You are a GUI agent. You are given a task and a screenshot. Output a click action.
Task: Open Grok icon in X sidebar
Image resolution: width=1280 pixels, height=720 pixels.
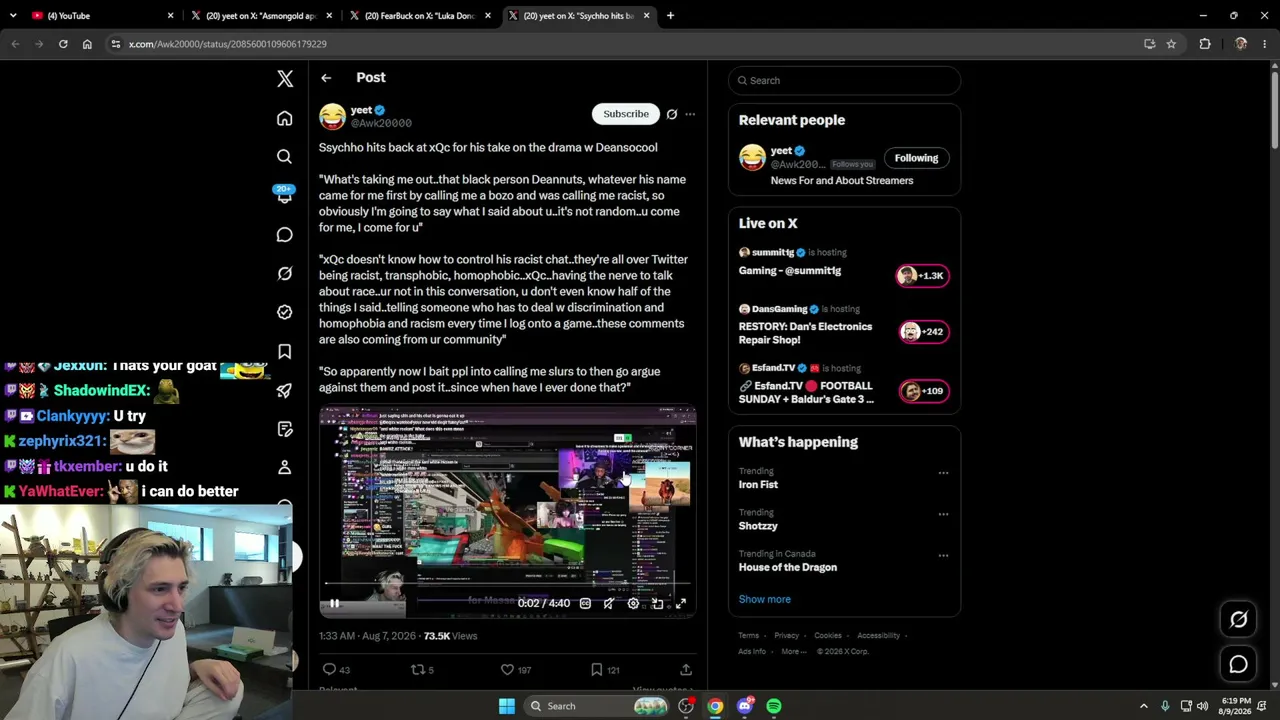[285, 273]
